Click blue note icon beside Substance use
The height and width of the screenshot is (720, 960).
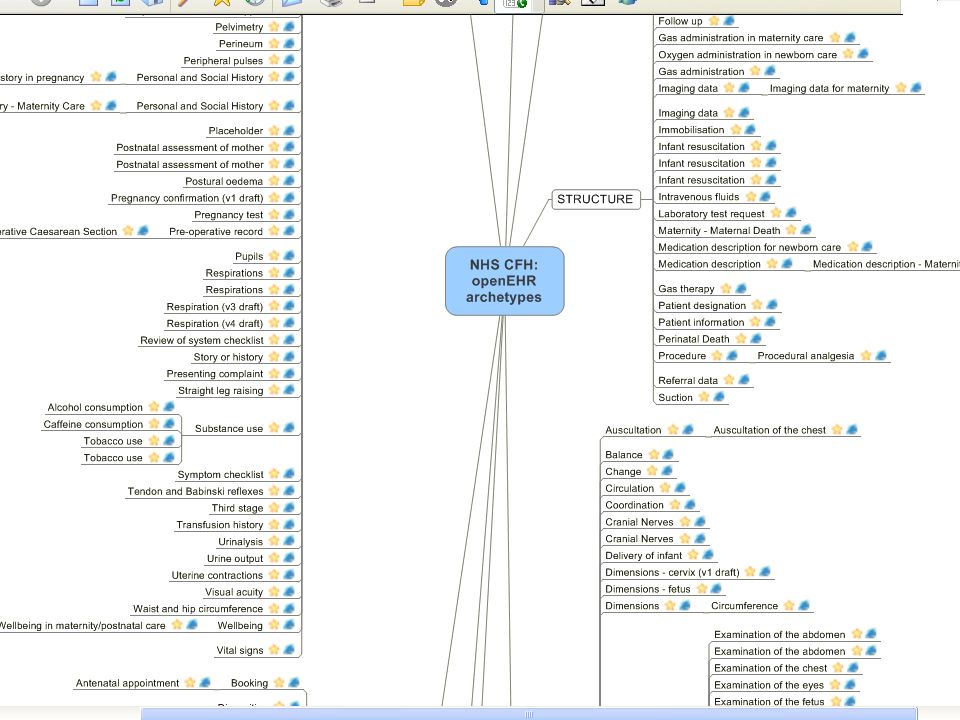[x=289, y=428]
